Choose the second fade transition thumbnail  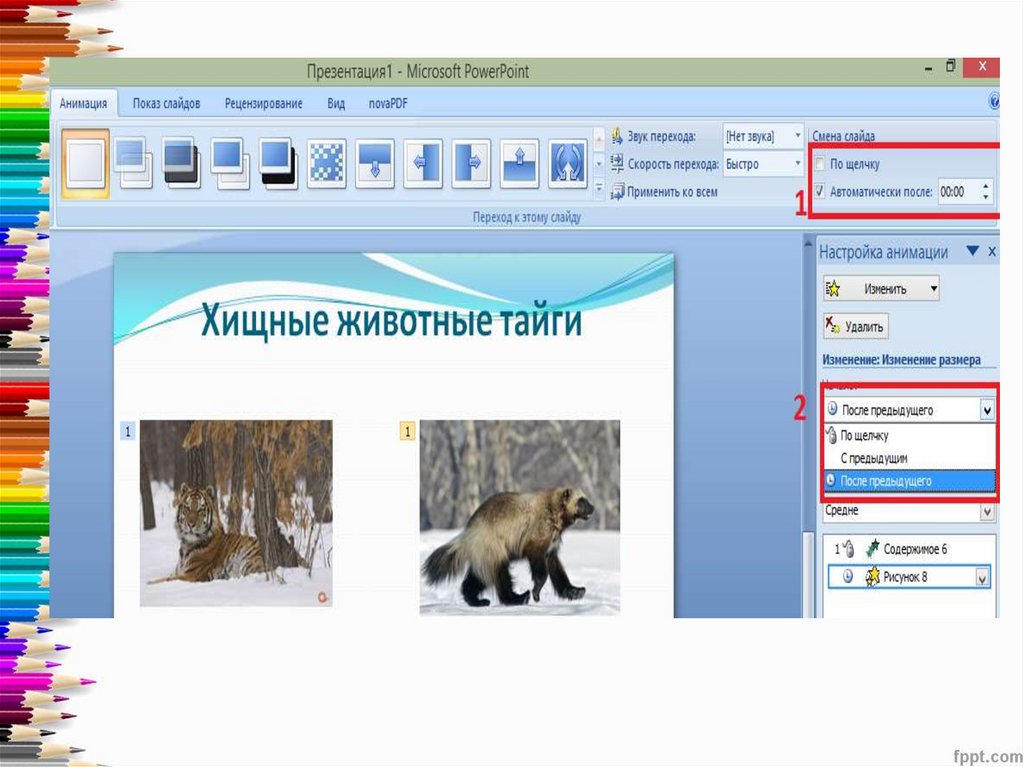133,163
